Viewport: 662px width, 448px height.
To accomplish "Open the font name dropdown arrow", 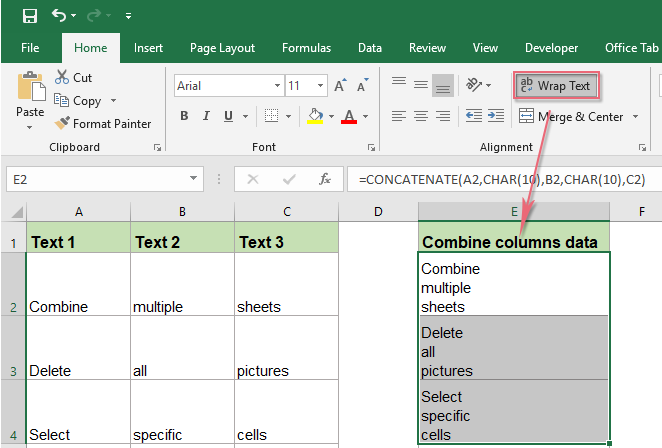I will click(277, 86).
